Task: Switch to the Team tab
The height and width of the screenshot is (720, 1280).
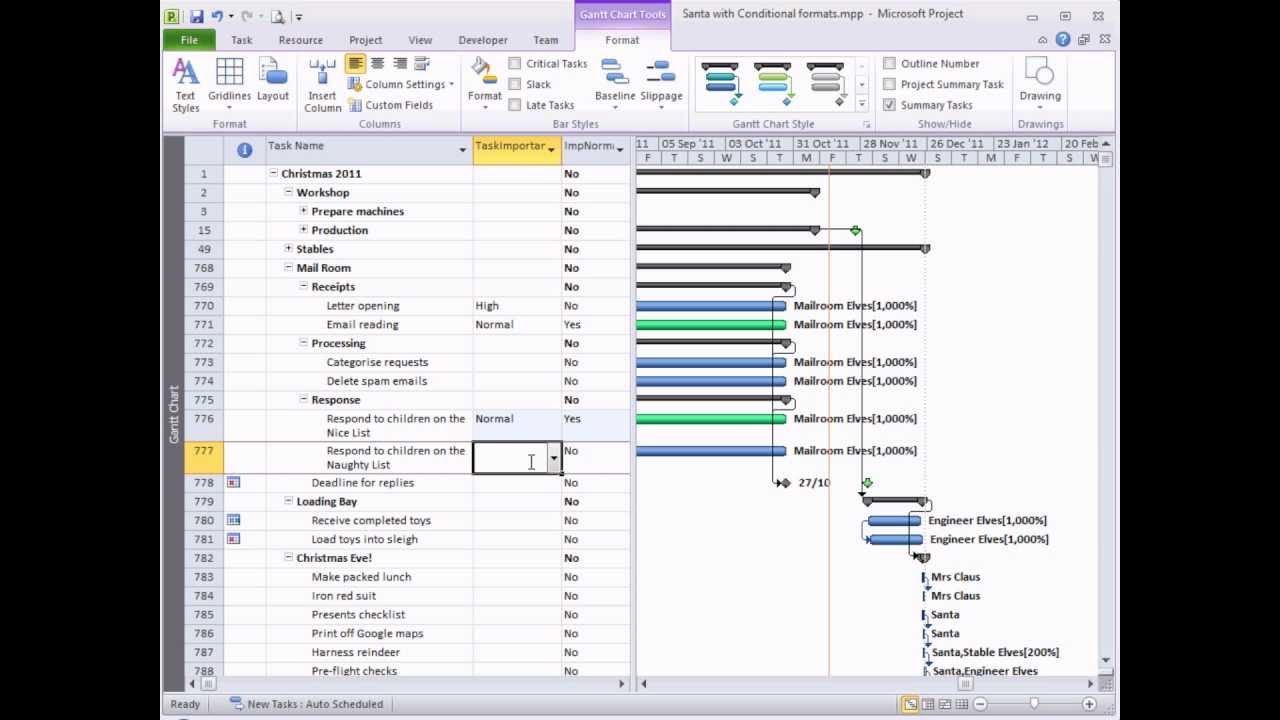Action: [545, 40]
